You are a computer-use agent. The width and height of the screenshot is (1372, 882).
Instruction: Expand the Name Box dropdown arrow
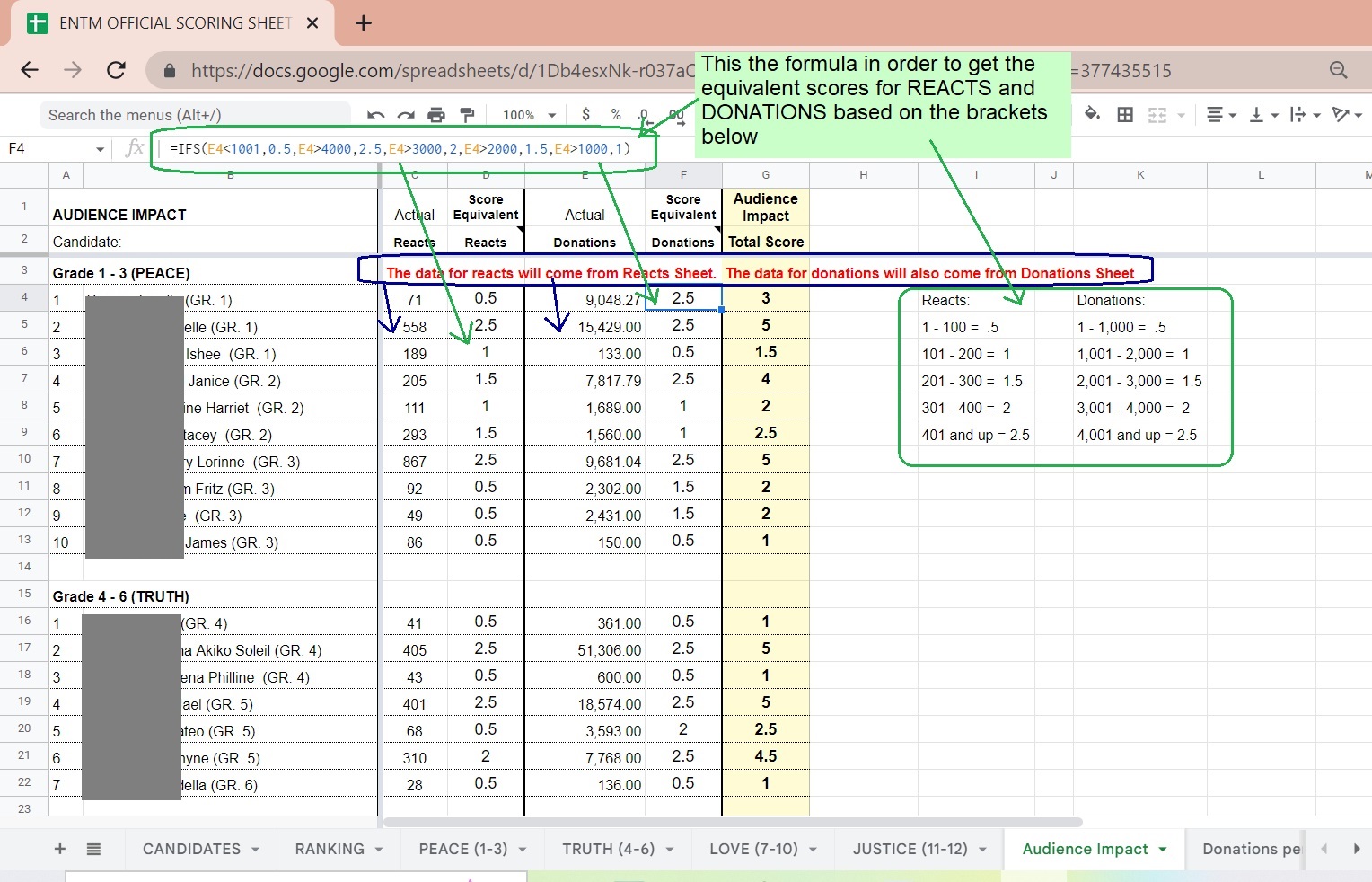point(100,149)
